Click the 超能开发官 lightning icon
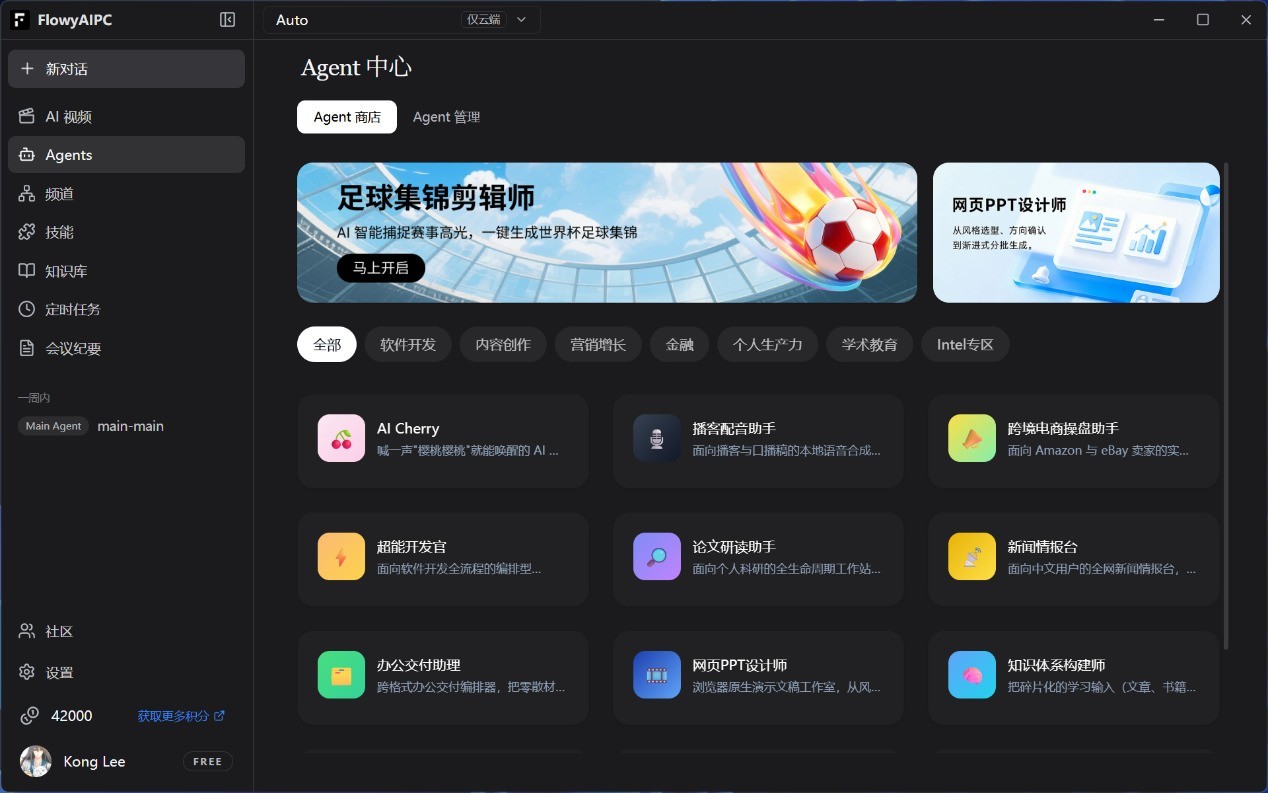Image resolution: width=1268 pixels, height=793 pixels. 341,557
